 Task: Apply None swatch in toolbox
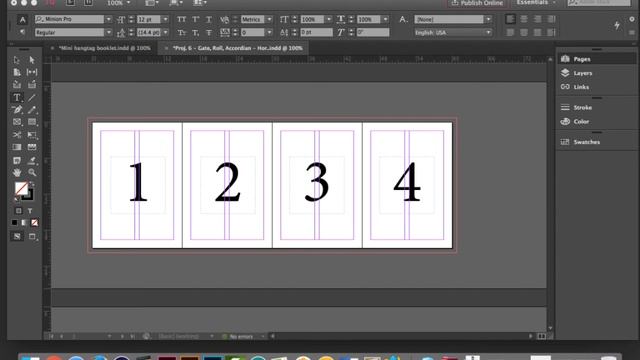point(35,222)
